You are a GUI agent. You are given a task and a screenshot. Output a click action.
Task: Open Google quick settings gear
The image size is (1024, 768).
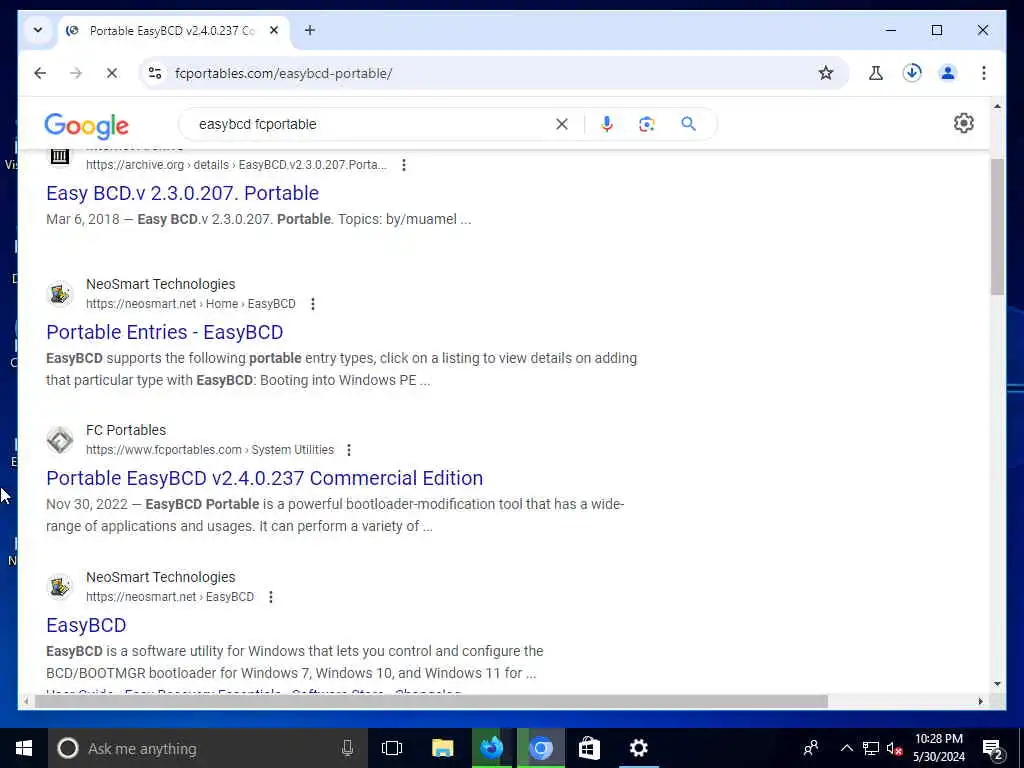[963, 123]
